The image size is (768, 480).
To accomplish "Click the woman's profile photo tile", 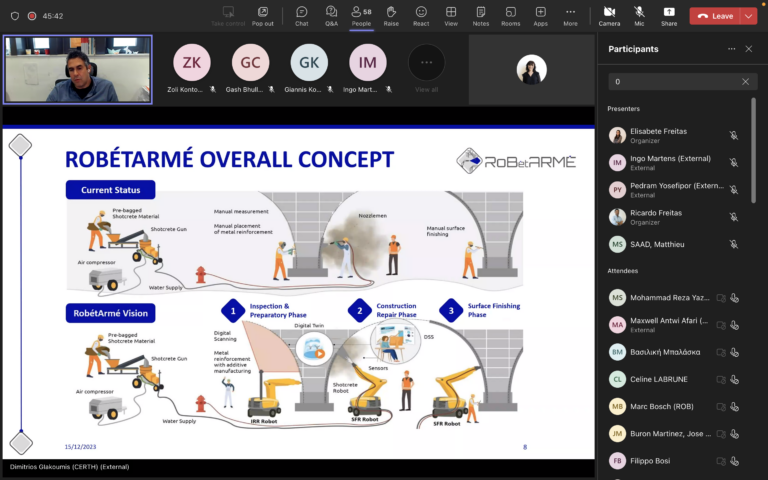I will click(x=532, y=70).
